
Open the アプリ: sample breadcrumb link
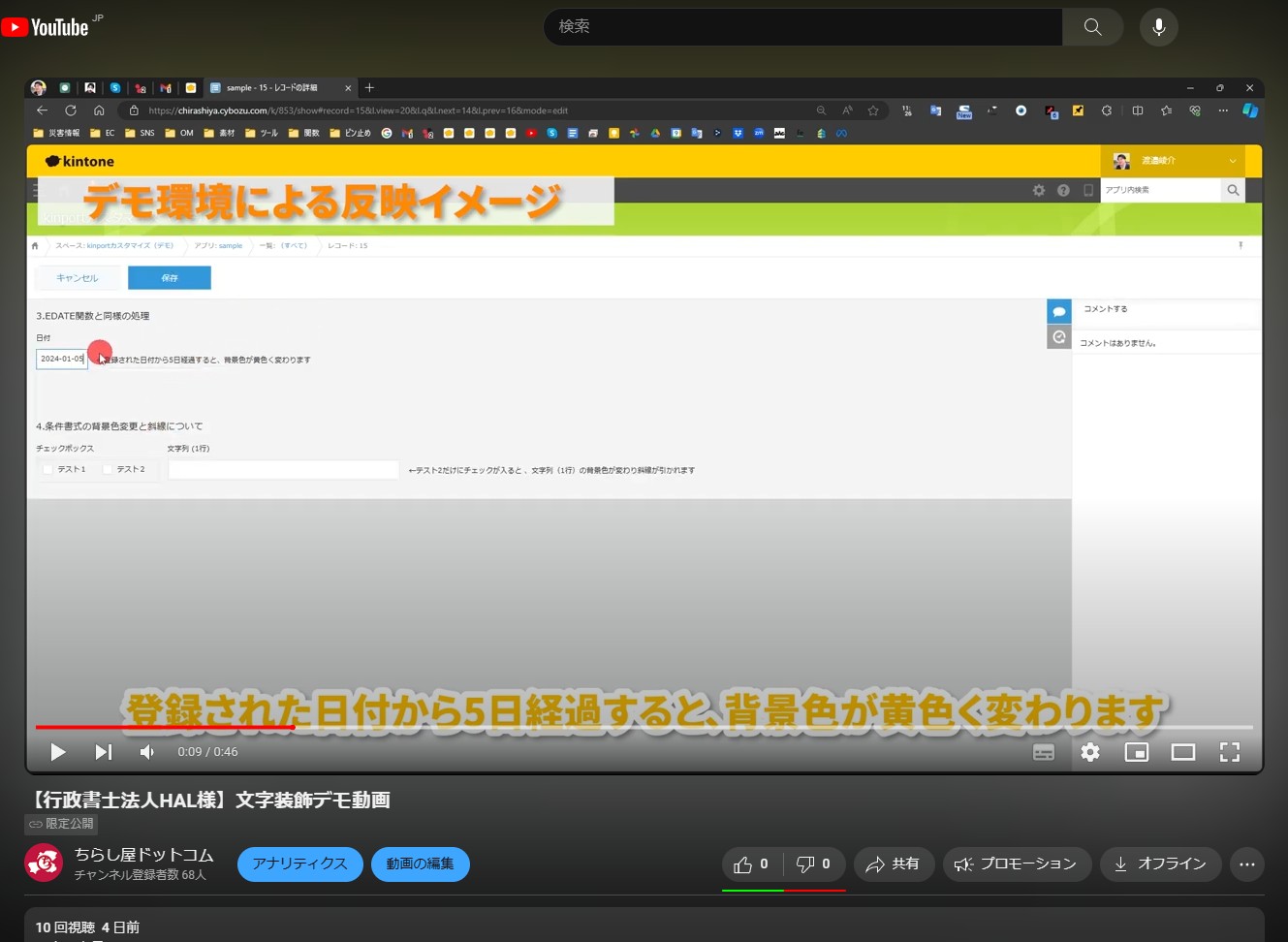[218, 245]
